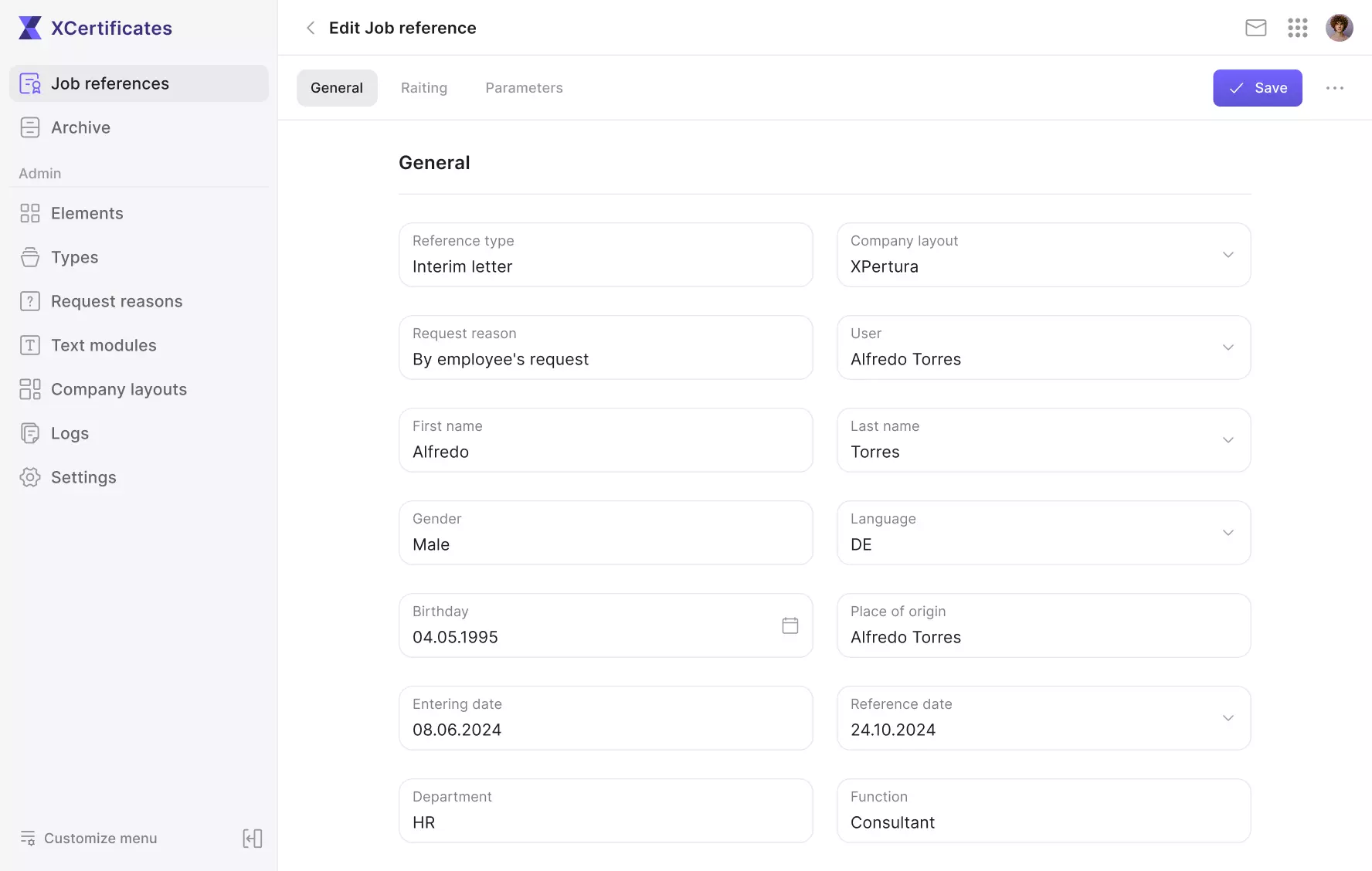Expand the Last name dropdown chevron
The width and height of the screenshot is (1372, 871).
(x=1228, y=440)
